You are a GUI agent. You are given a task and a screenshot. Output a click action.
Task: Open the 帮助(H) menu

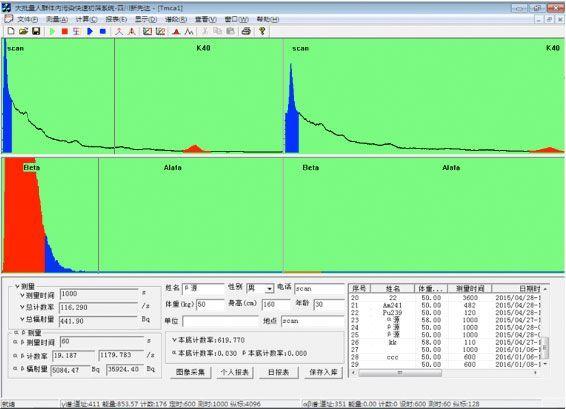pos(267,19)
